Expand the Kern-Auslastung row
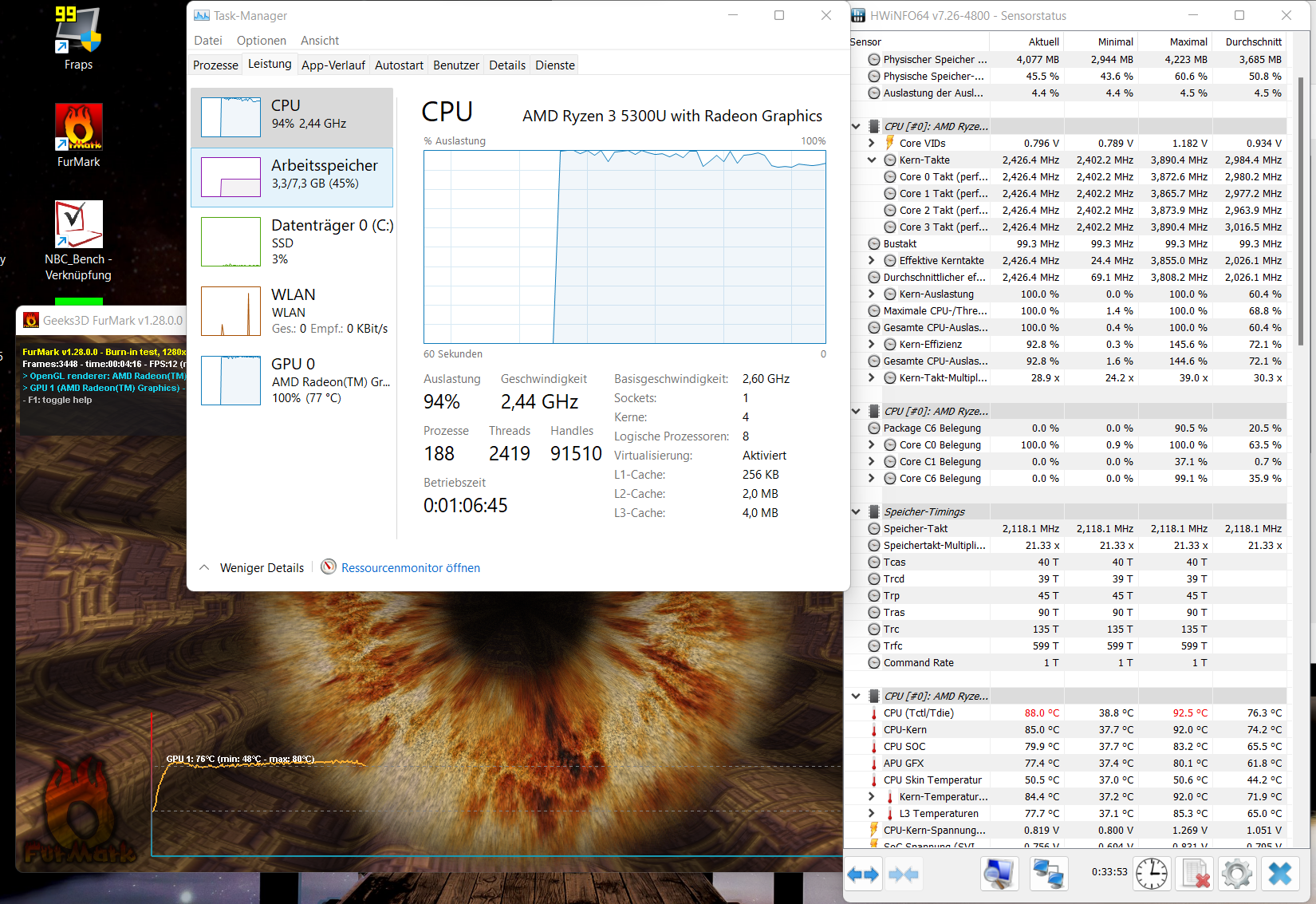 coord(872,294)
